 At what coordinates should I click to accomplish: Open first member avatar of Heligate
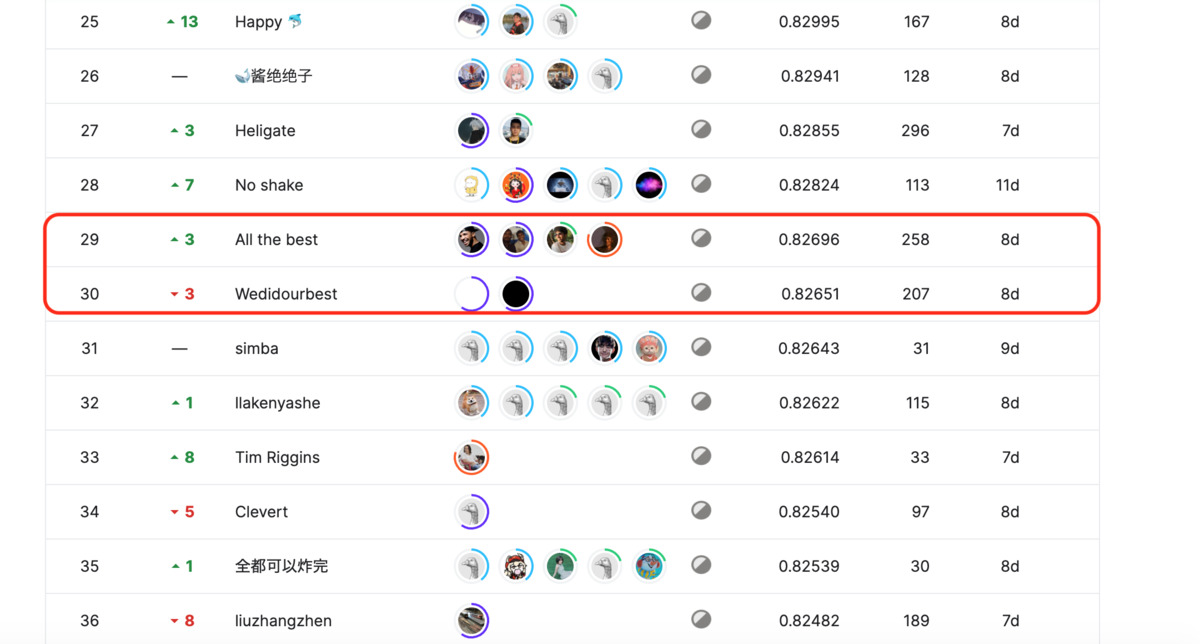tap(471, 130)
